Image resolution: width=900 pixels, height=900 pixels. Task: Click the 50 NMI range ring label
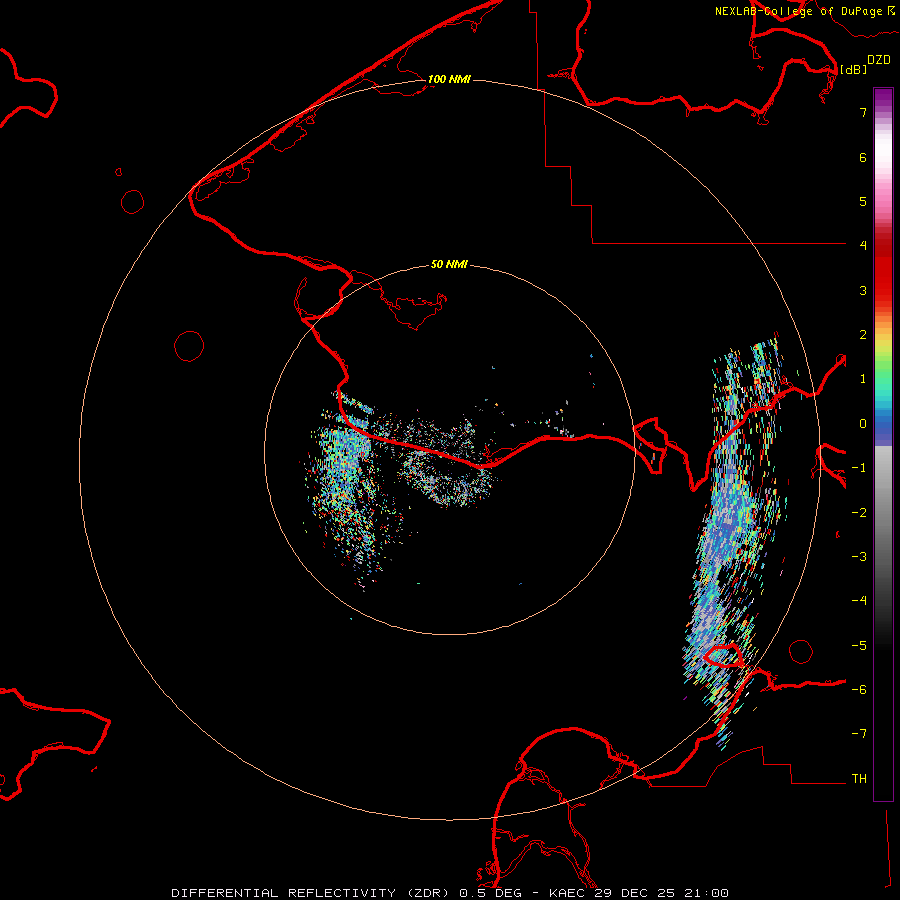click(x=449, y=264)
